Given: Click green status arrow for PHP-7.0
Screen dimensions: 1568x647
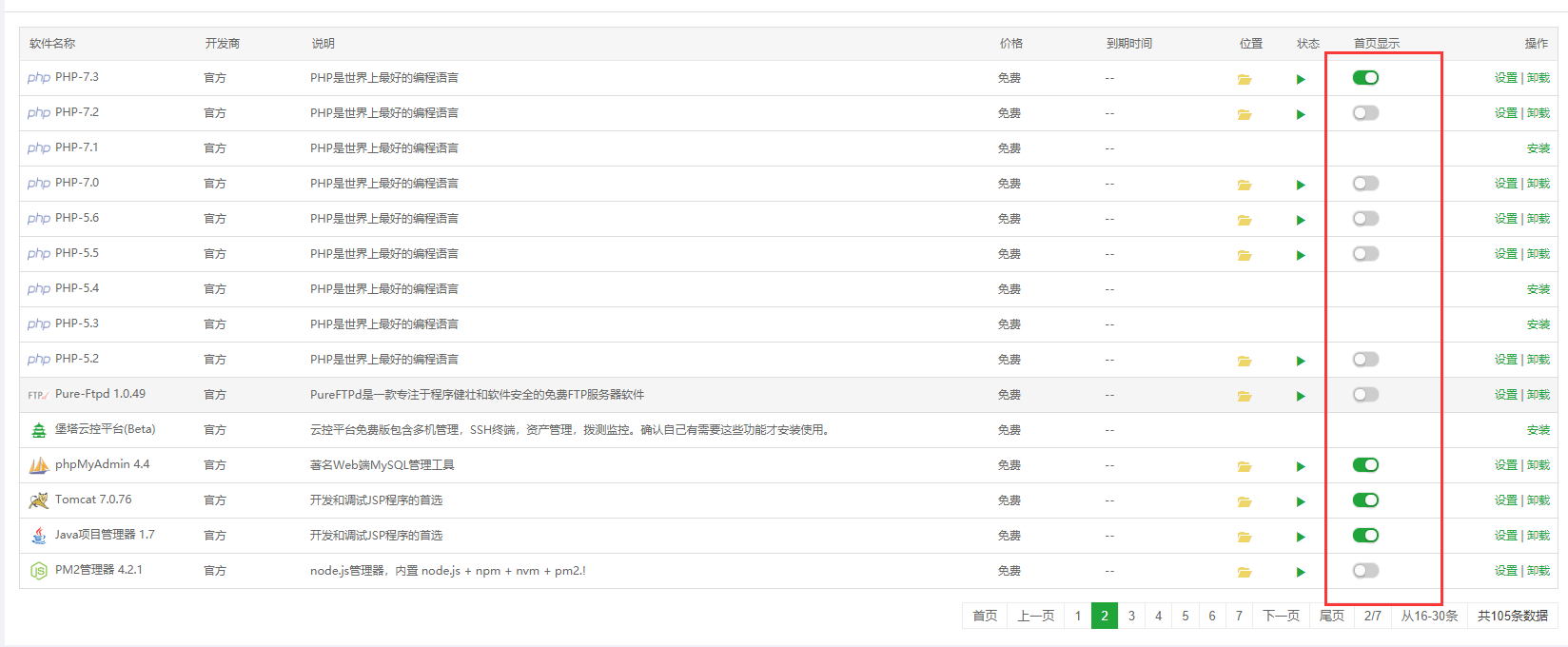Looking at the screenshot, I should (1301, 185).
